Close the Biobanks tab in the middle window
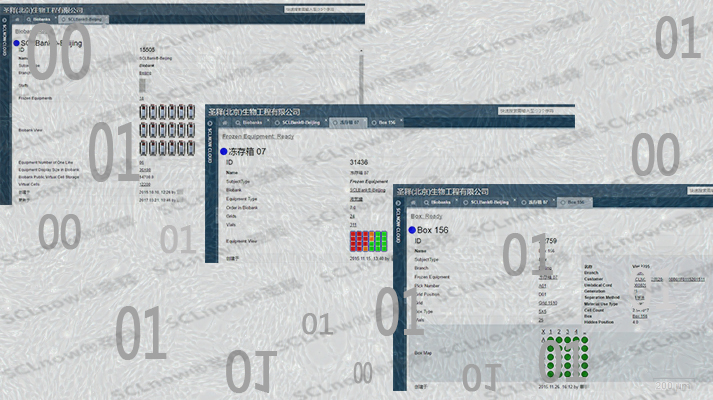Viewport: 713px width, 400px height. pyautogui.click(x=267, y=121)
